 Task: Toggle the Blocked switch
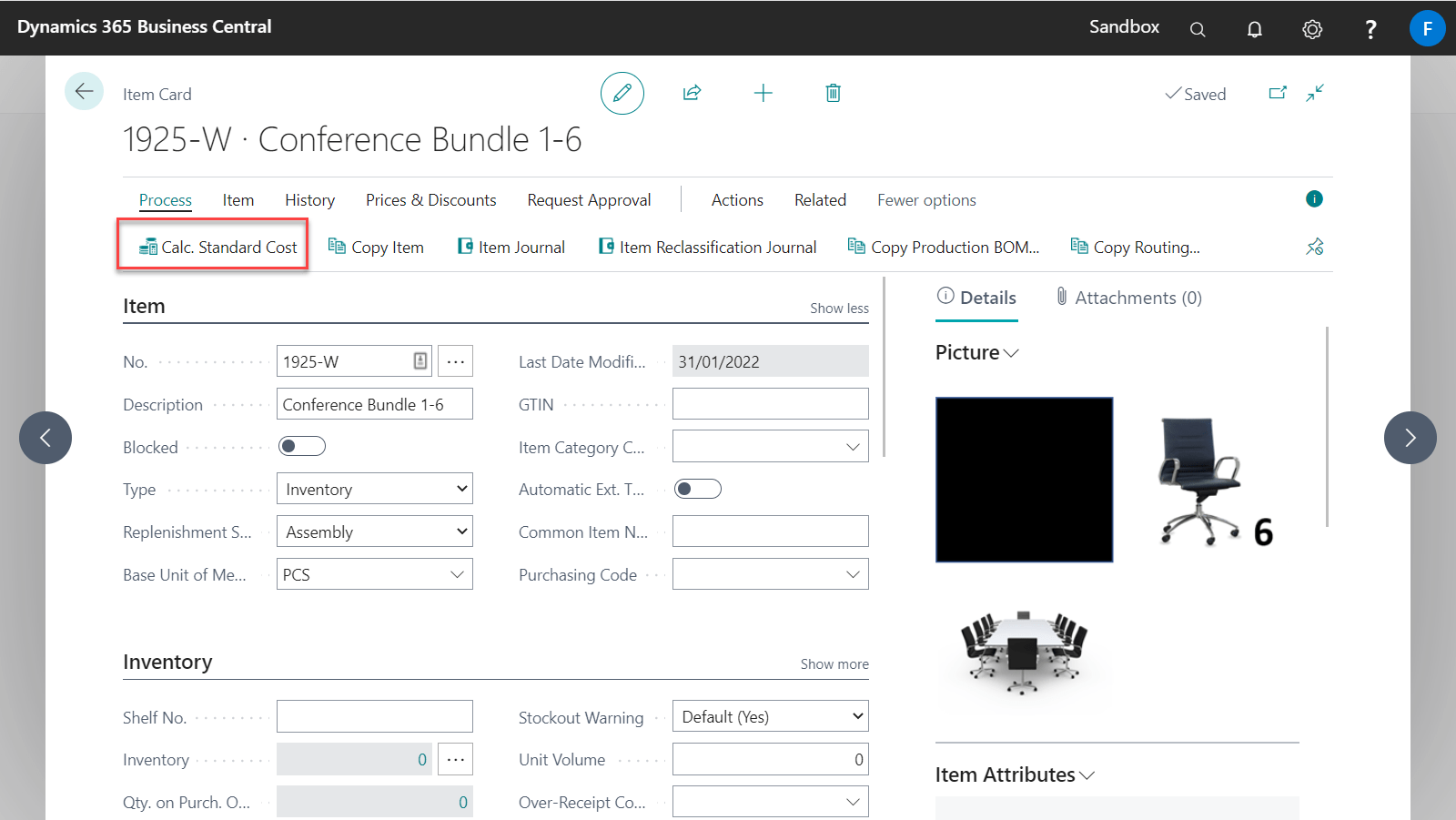point(302,446)
